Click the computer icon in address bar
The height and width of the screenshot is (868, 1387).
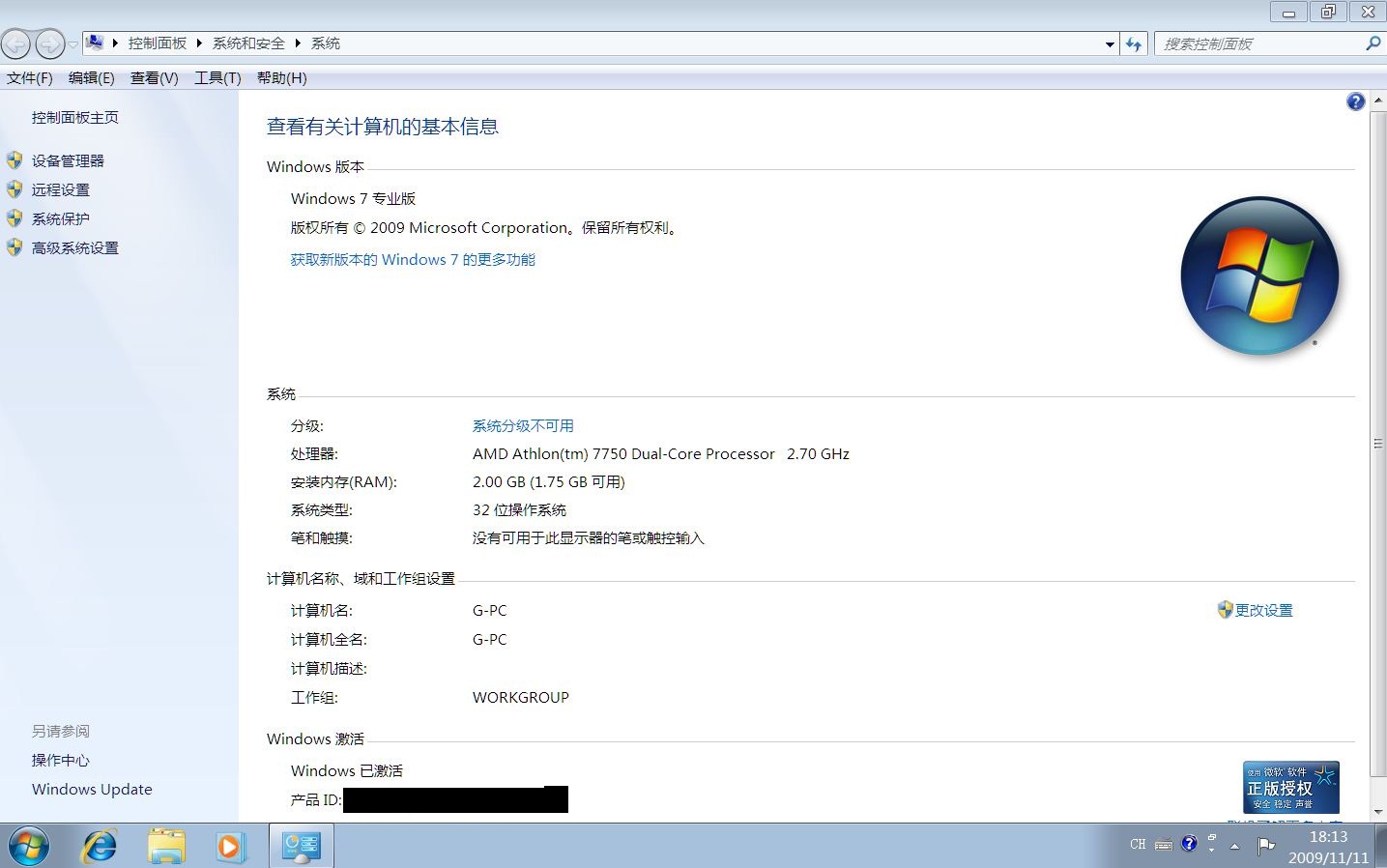coord(95,43)
